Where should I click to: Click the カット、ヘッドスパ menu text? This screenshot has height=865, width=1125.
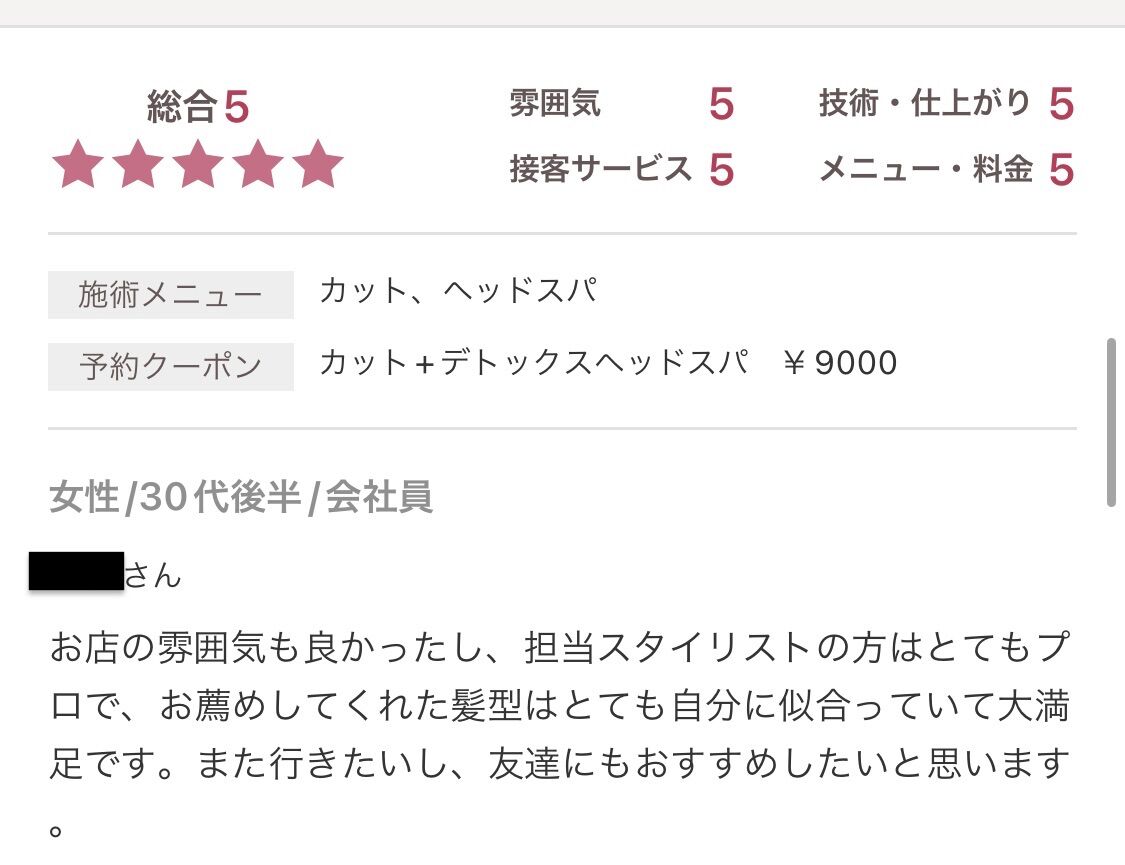[x=458, y=290]
